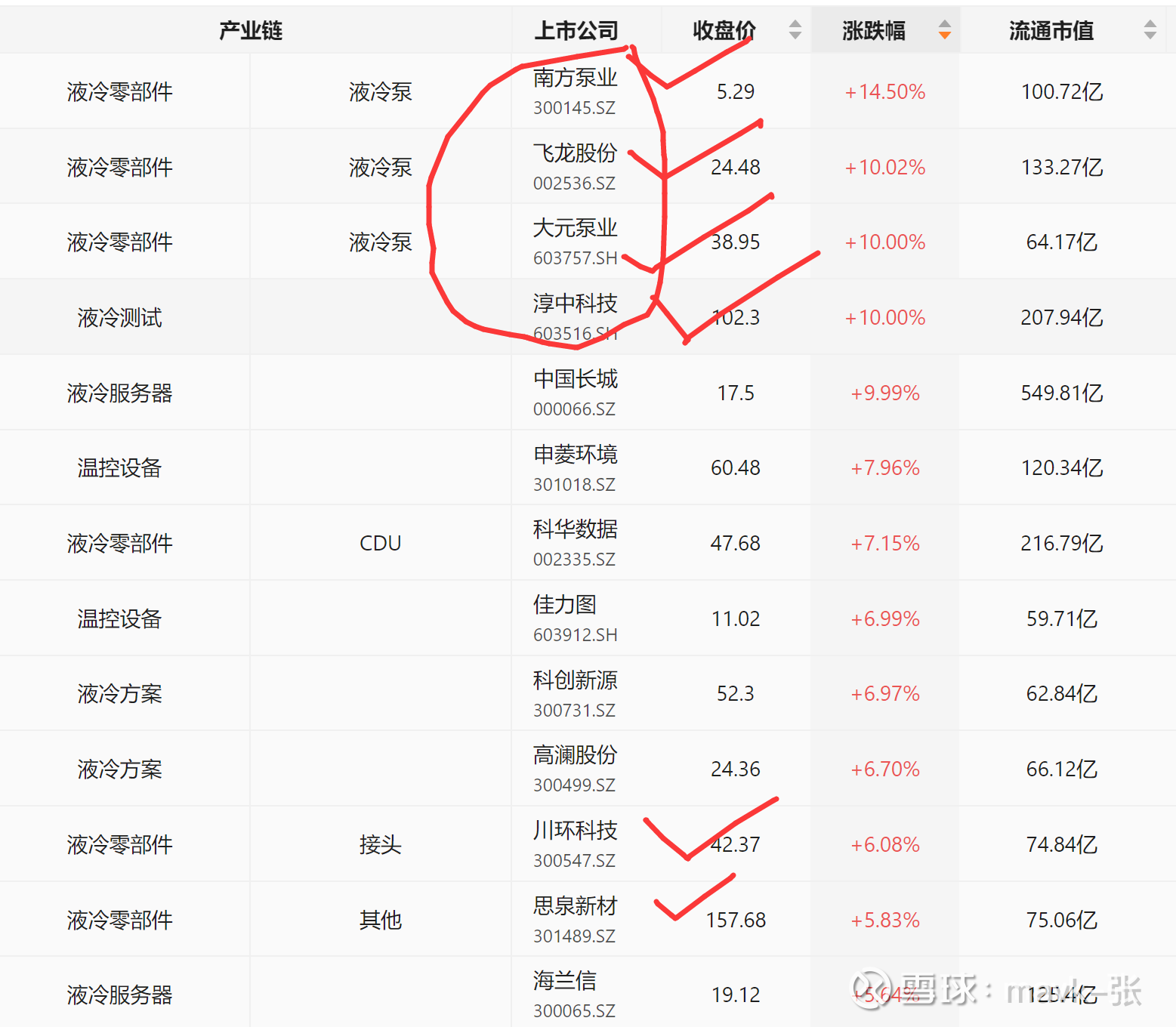Open stock 申菱环境
The height and width of the screenshot is (1027, 1176).
(576, 455)
